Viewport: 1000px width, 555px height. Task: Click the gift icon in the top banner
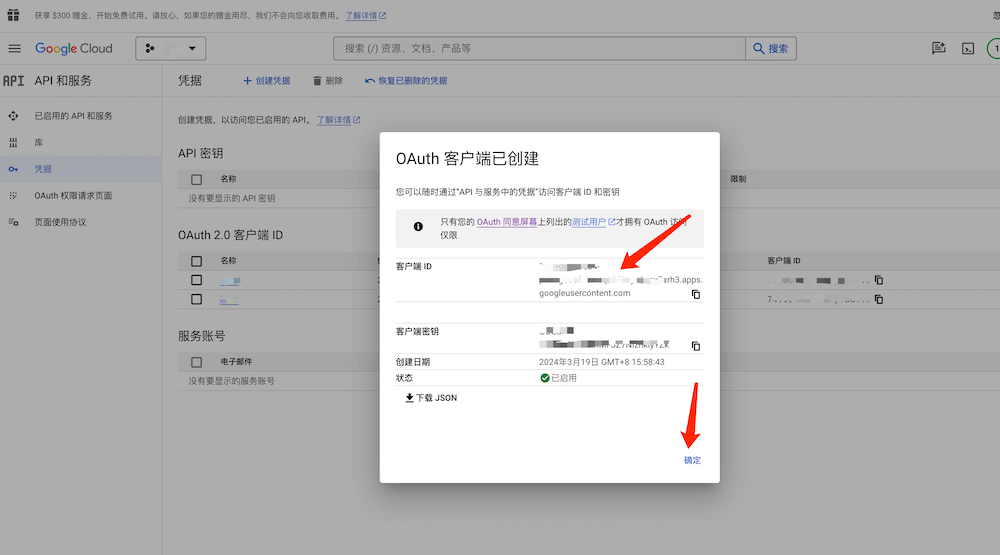13,15
